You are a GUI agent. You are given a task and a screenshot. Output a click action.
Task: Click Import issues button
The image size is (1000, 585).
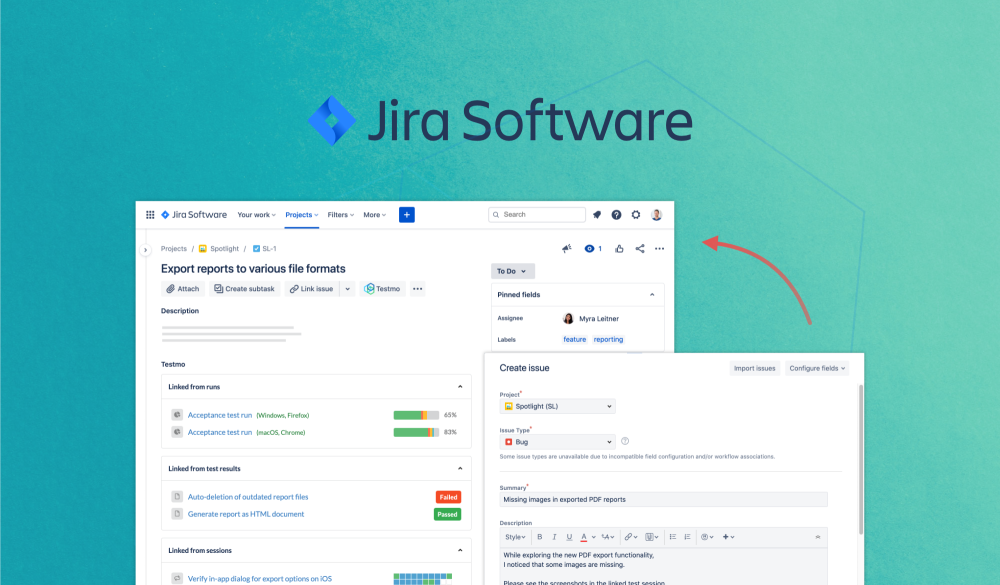click(x=754, y=368)
